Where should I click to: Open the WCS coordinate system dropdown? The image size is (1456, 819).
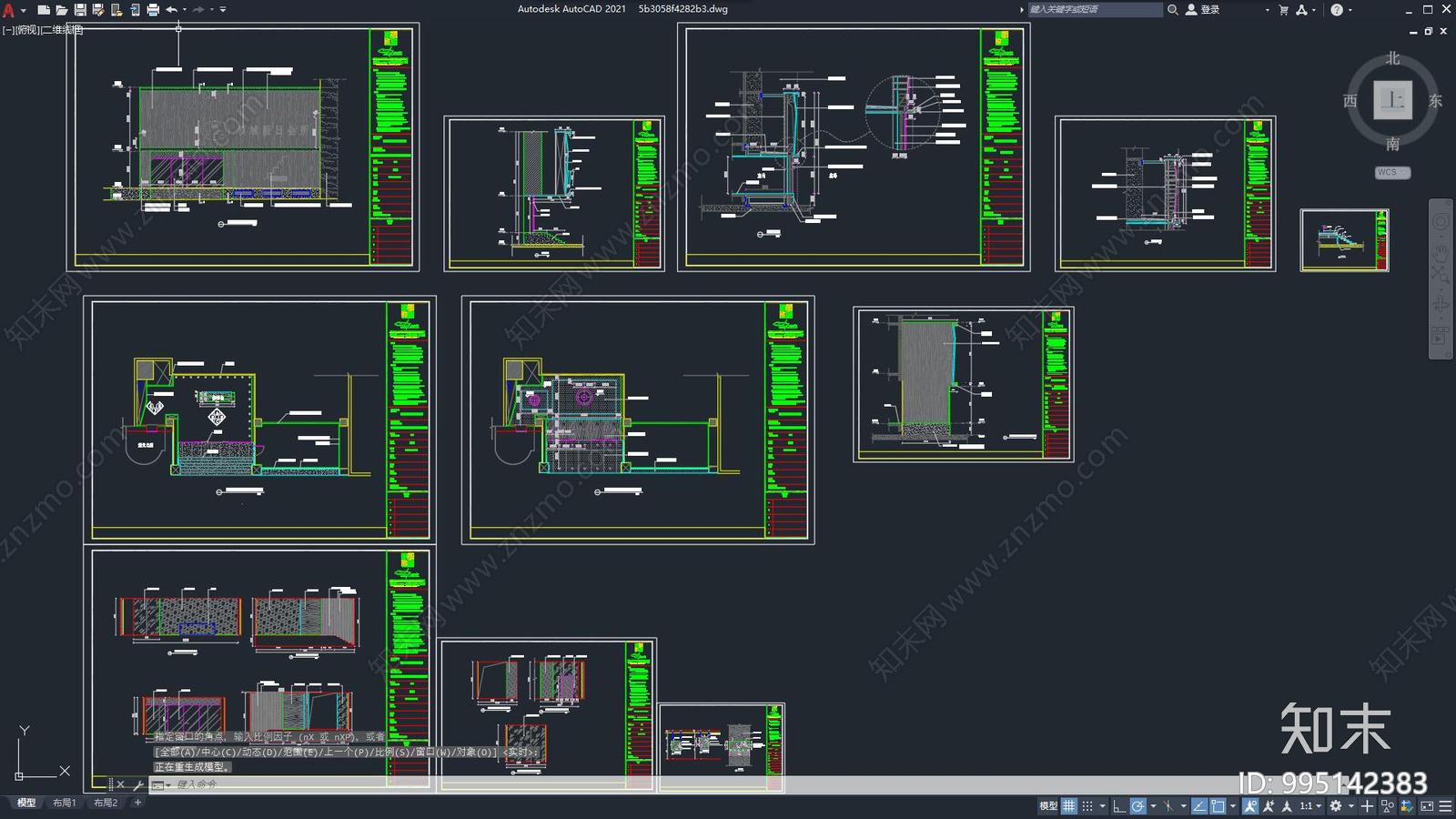[x=1392, y=173]
